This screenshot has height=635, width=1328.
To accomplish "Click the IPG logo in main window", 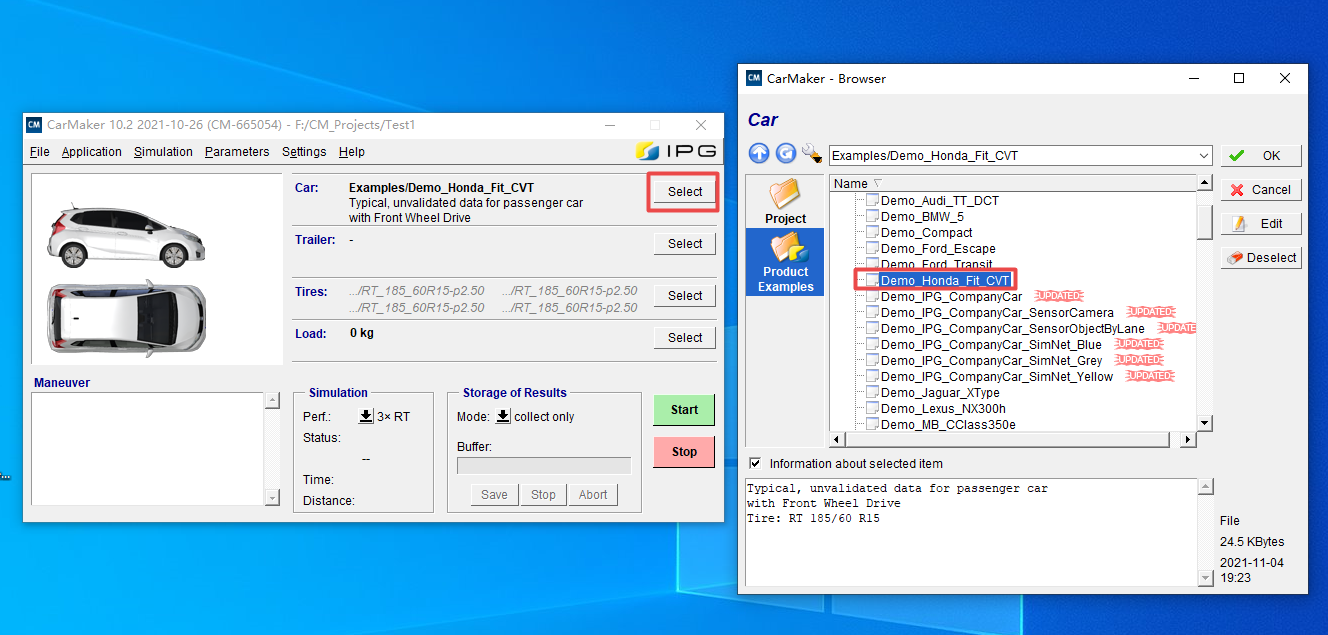I will click(677, 151).
